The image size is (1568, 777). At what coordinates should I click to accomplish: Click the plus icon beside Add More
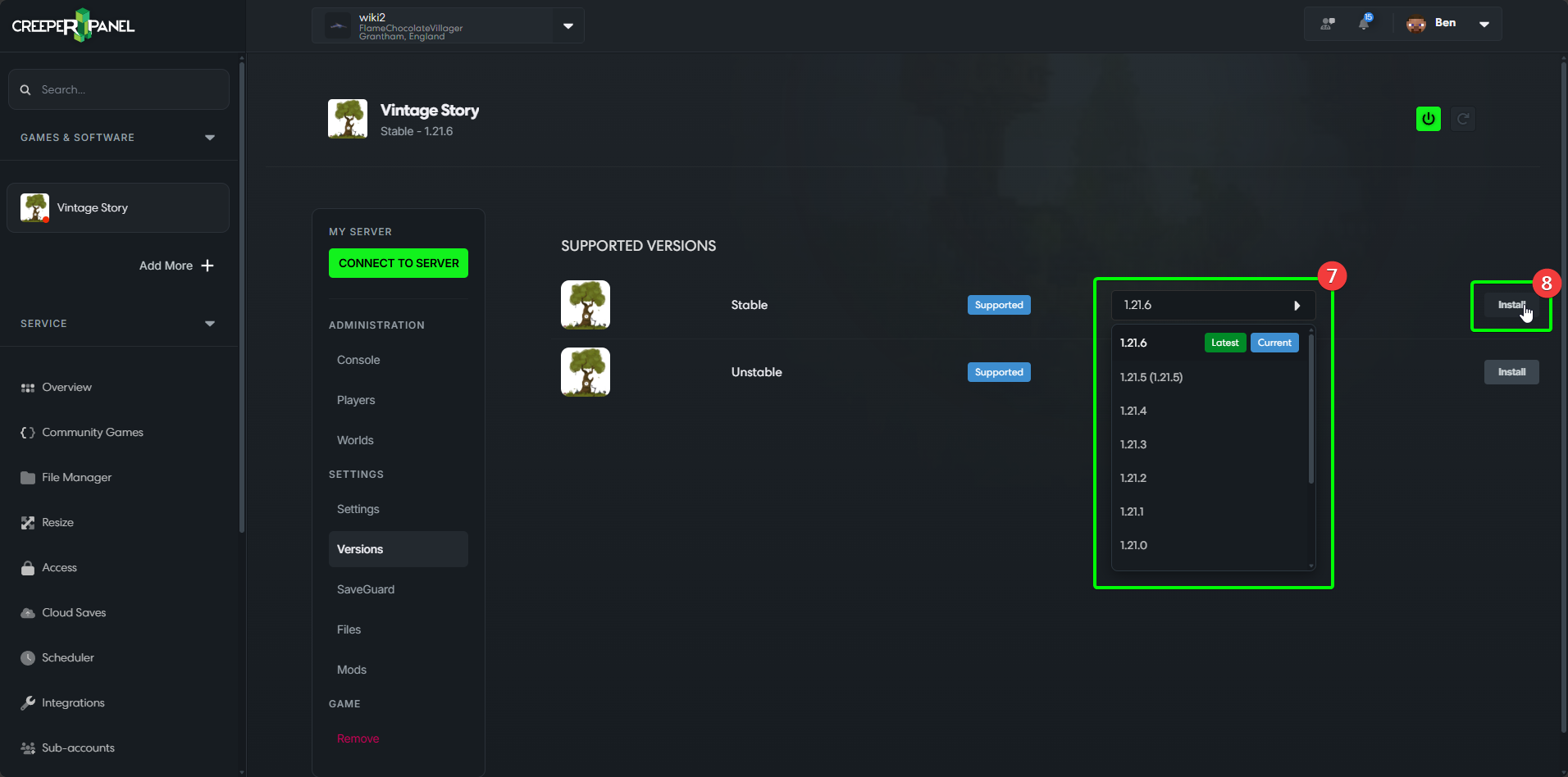click(207, 266)
